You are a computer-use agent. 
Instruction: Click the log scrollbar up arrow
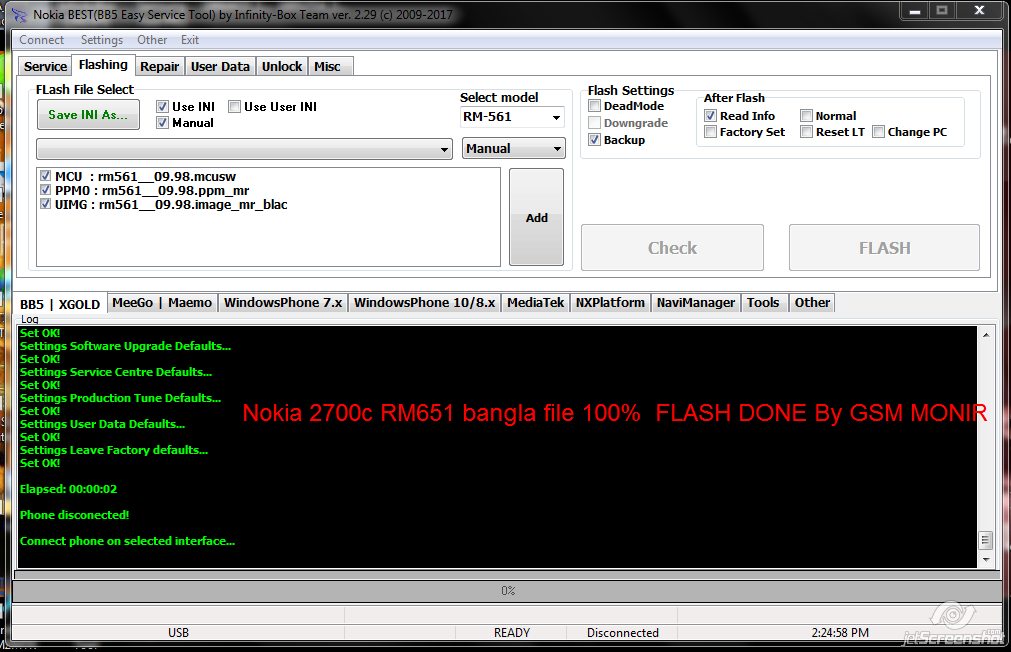tap(986, 335)
